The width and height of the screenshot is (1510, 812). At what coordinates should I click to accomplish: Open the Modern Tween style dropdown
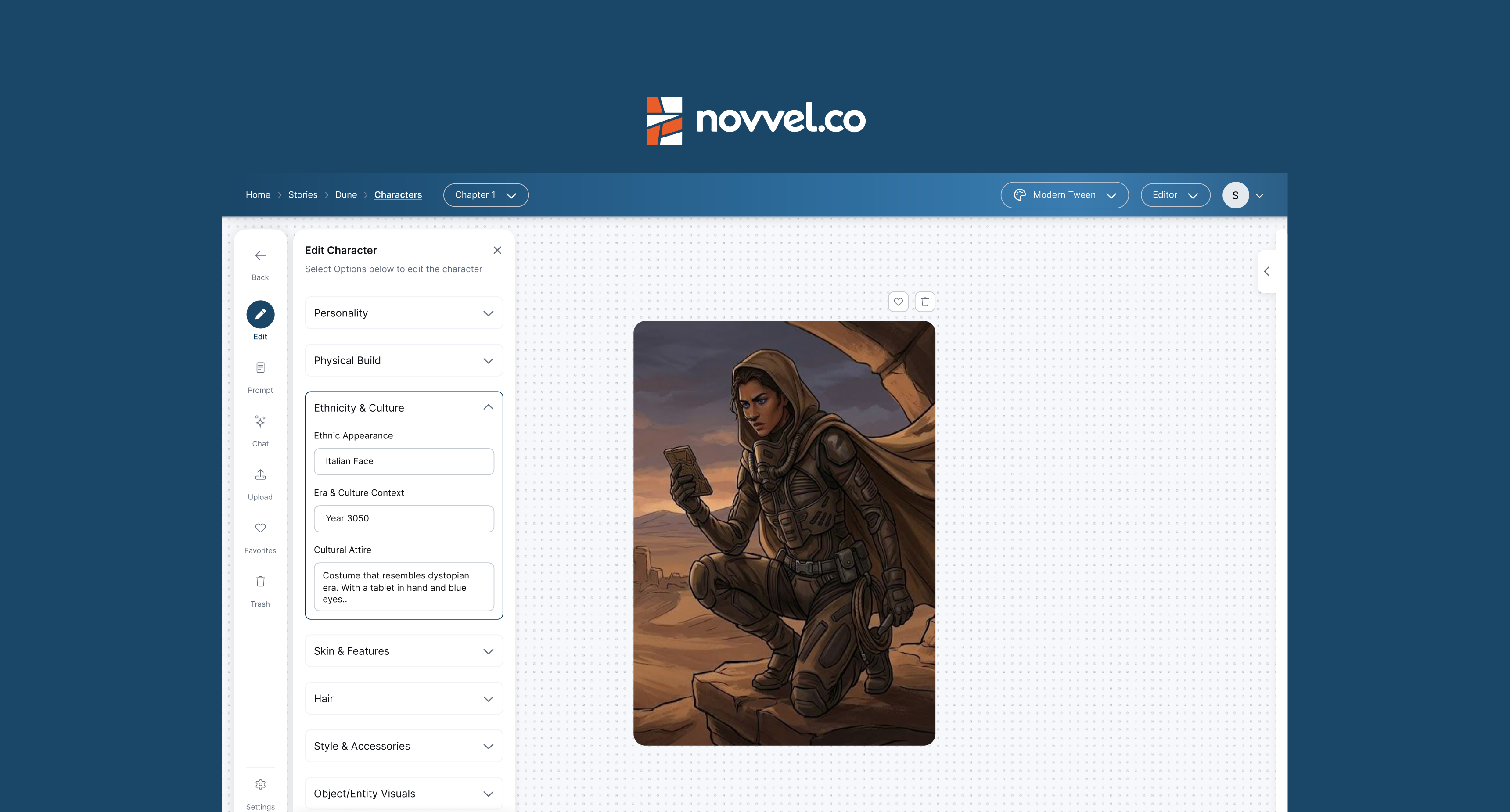tap(1064, 195)
